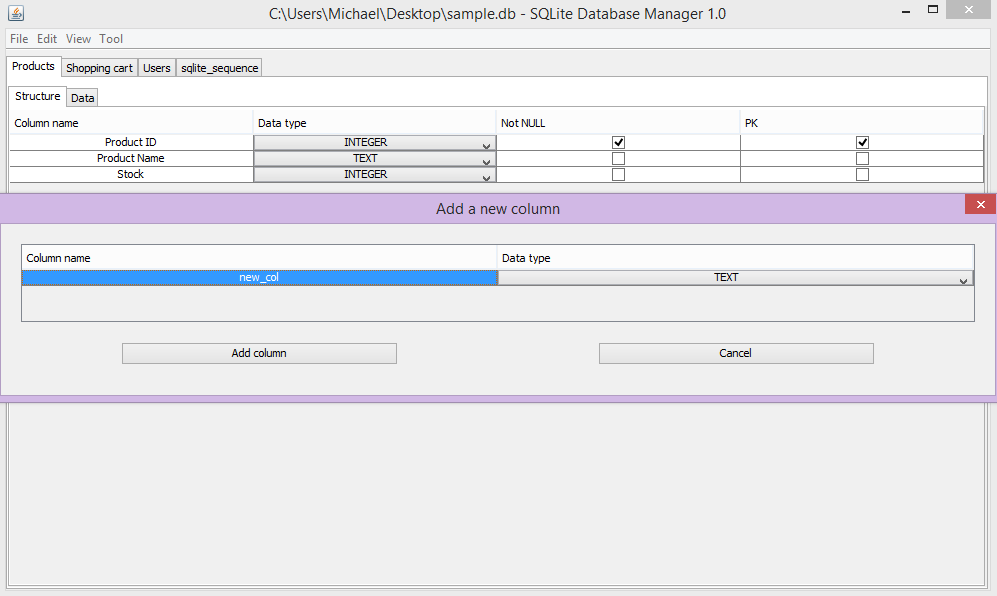Close the SQLite Database Manager window

(968, 10)
